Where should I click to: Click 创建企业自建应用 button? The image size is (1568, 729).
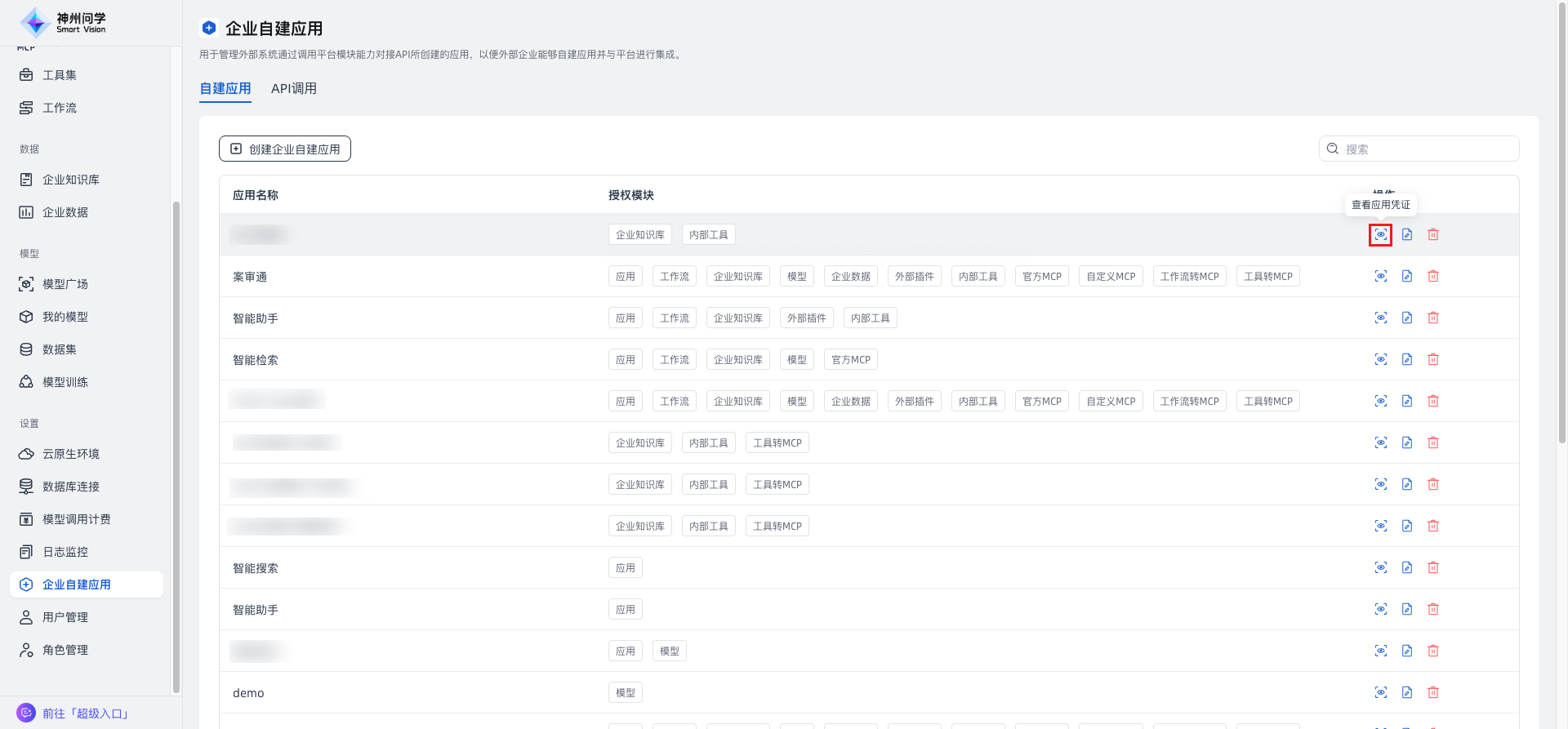pos(285,149)
